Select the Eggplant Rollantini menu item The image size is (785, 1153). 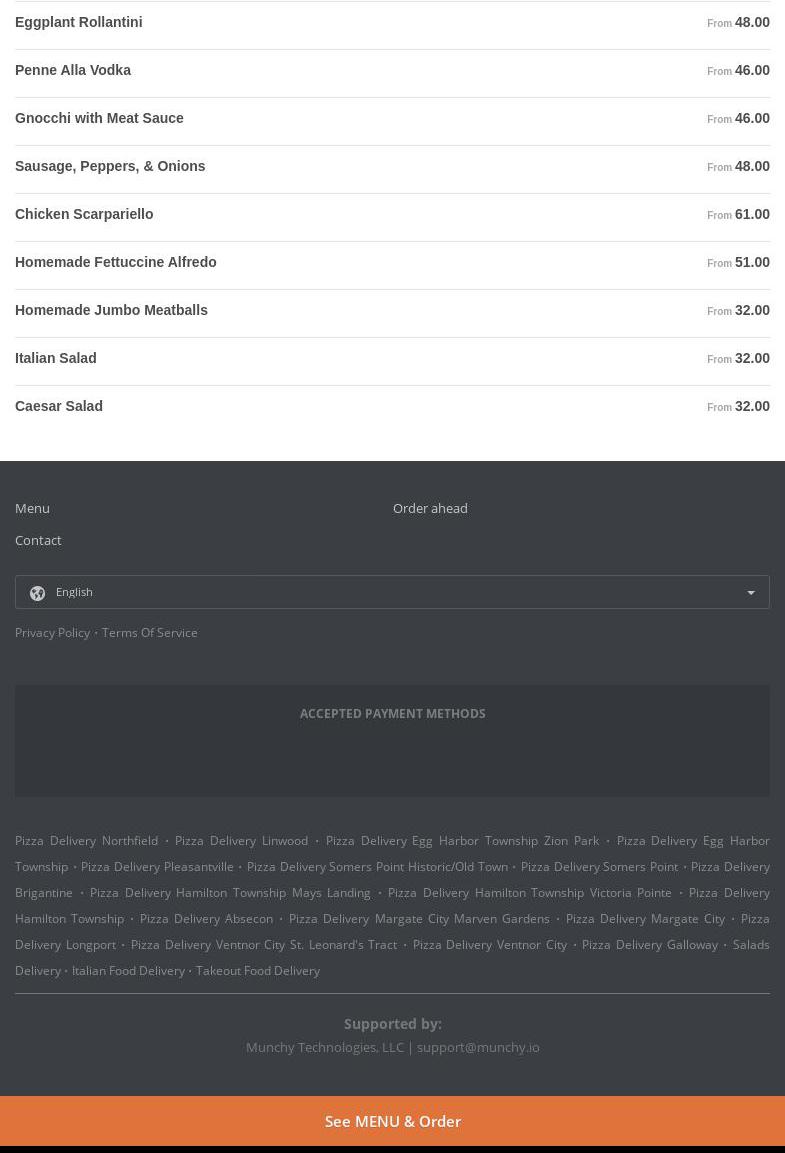[78, 22]
